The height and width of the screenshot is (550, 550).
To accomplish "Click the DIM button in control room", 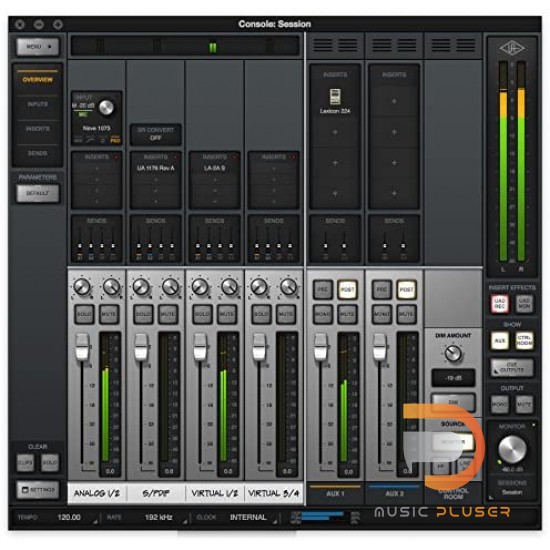I will coord(453,402).
